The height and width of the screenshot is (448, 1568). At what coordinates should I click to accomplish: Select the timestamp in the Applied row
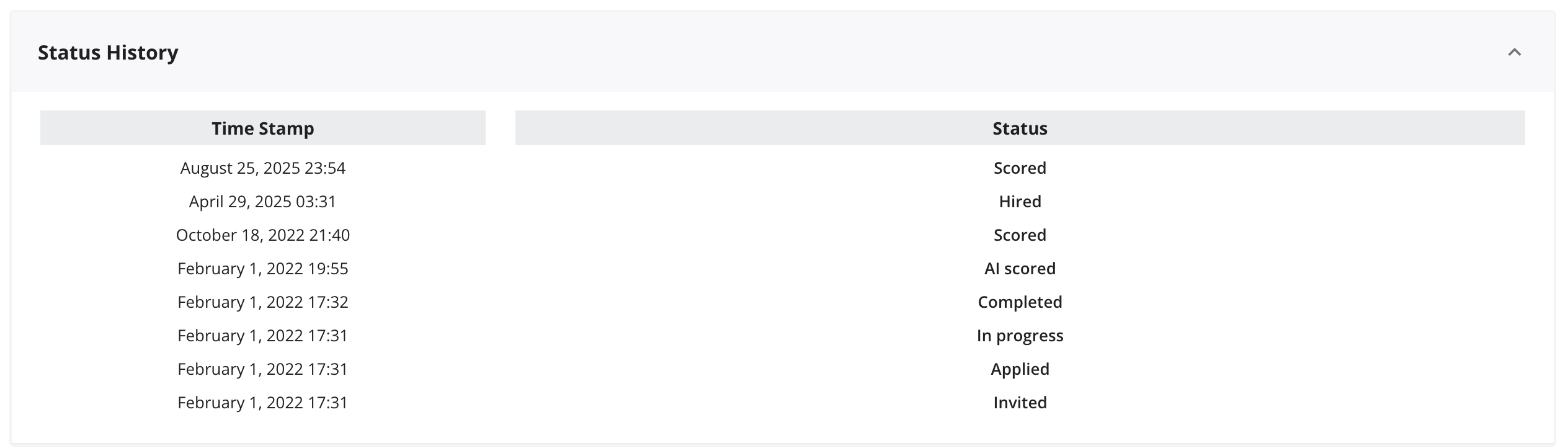[262, 369]
